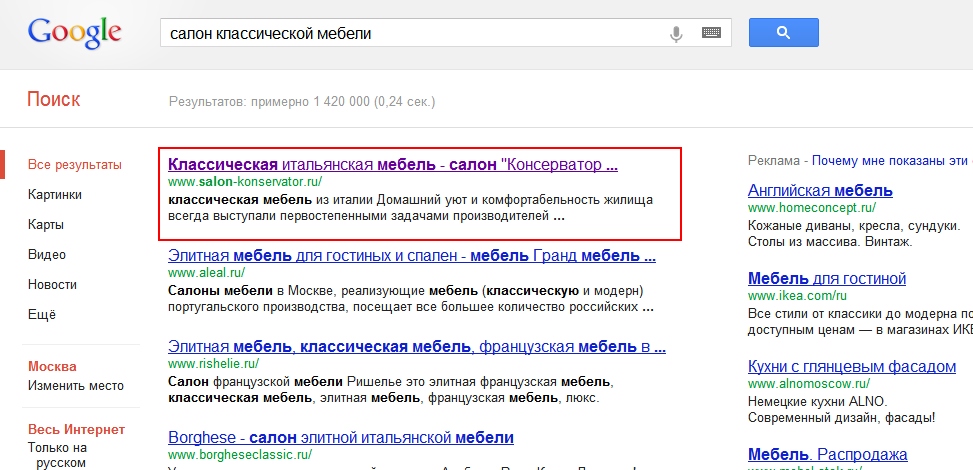
Task: Open the on-screen keyboard icon
Action: pos(711,33)
